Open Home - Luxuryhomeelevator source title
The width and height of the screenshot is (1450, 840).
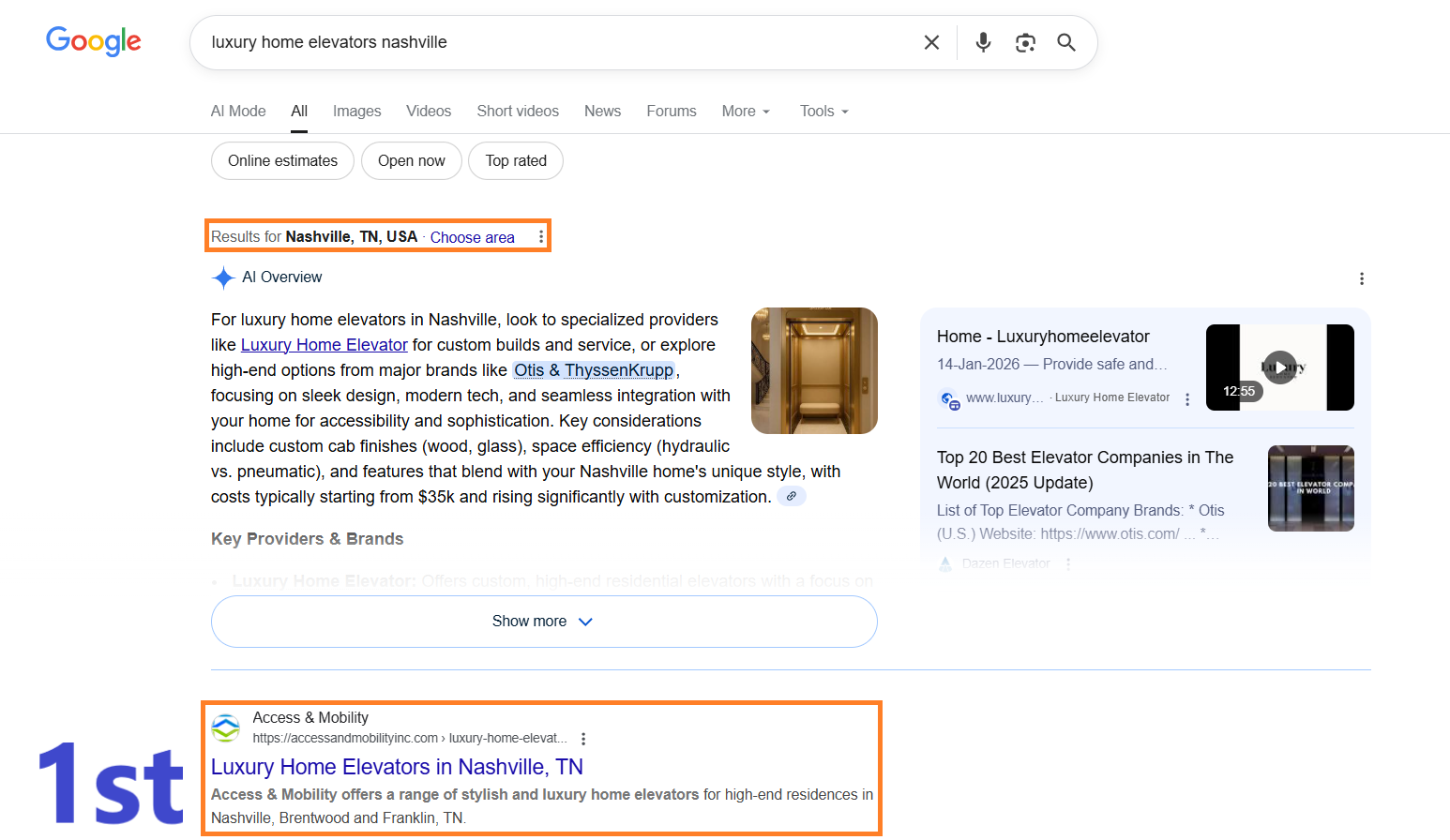[1043, 337]
